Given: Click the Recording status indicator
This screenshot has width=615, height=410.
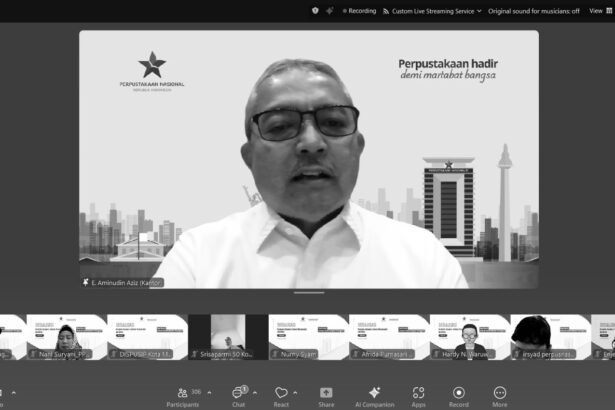Looking at the screenshot, I should pyautogui.click(x=359, y=10).
